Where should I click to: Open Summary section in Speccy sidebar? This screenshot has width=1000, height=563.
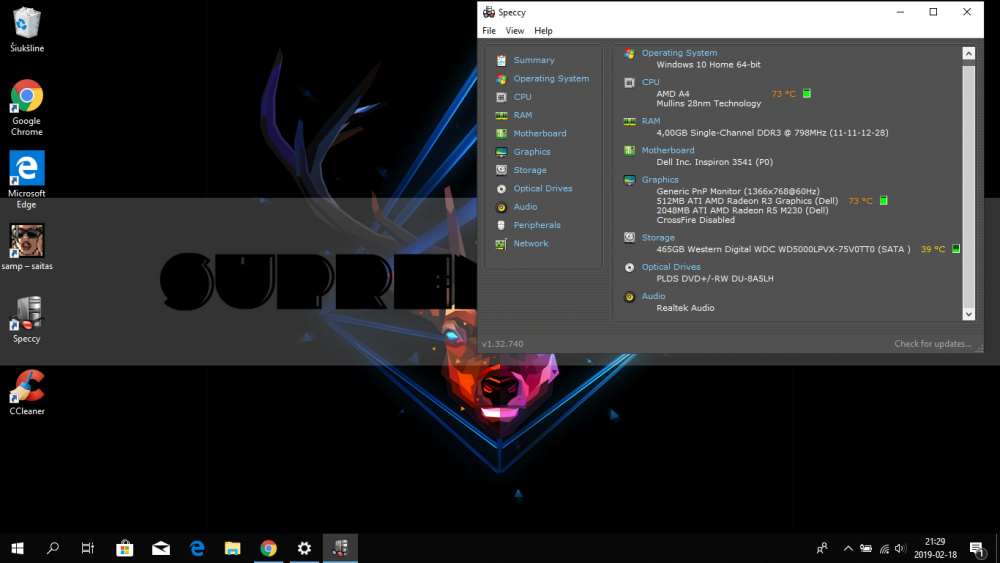point(534,60)
